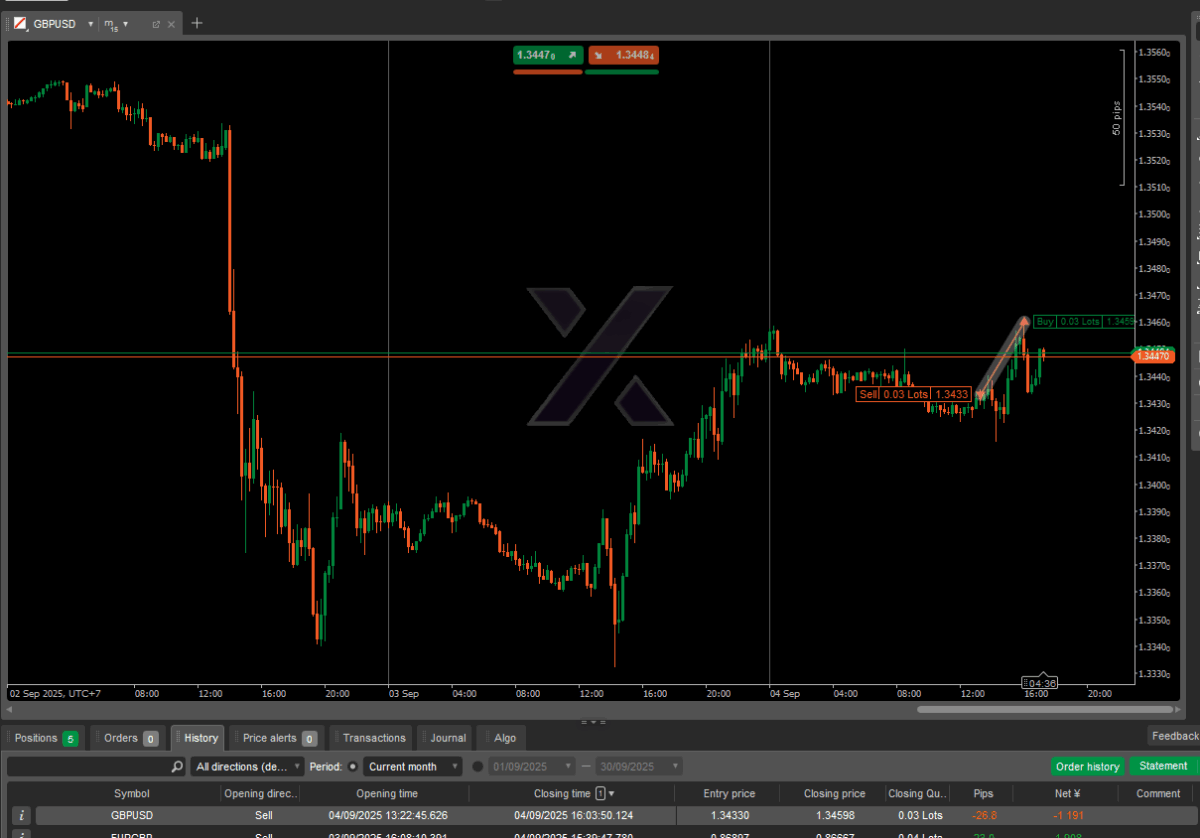Click the Order history button
Viewport: 1200px width, 838px height.
[x=1087, y=767]
